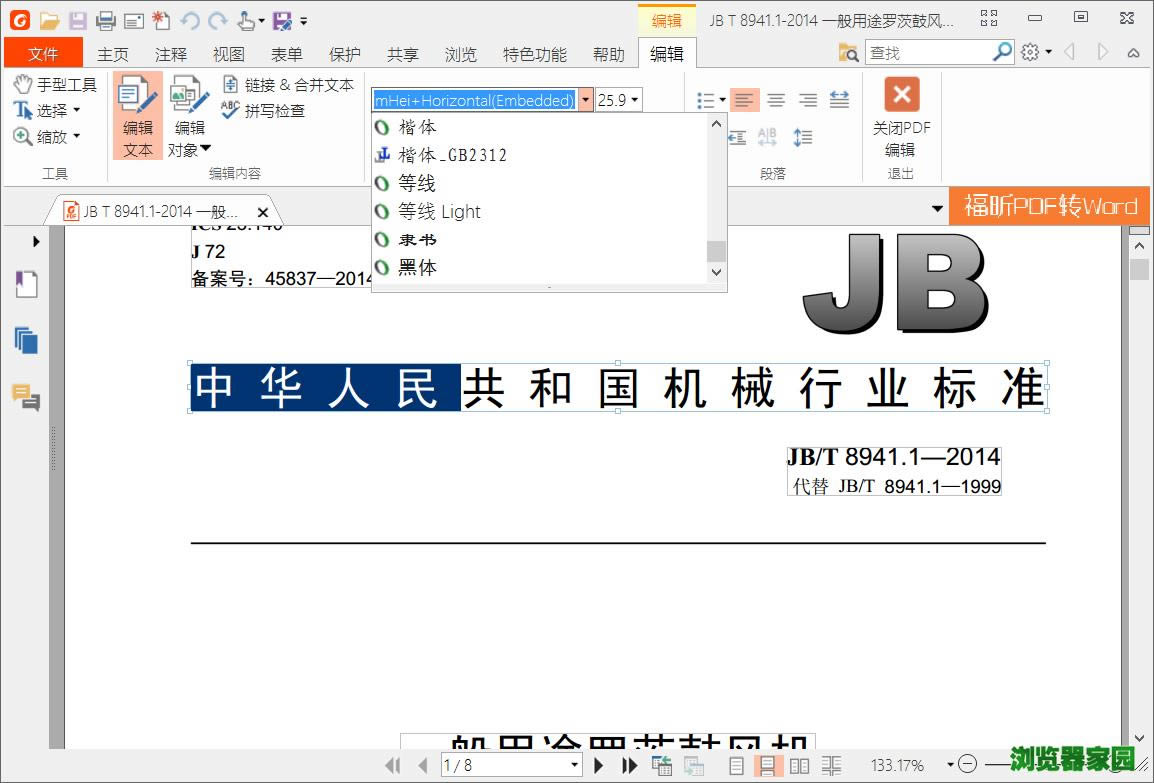Image resolution: width=1154 pixels, height=783 pixels.
Task: Switch to the 保护 (Protect) tab
Action: [344, 54]
